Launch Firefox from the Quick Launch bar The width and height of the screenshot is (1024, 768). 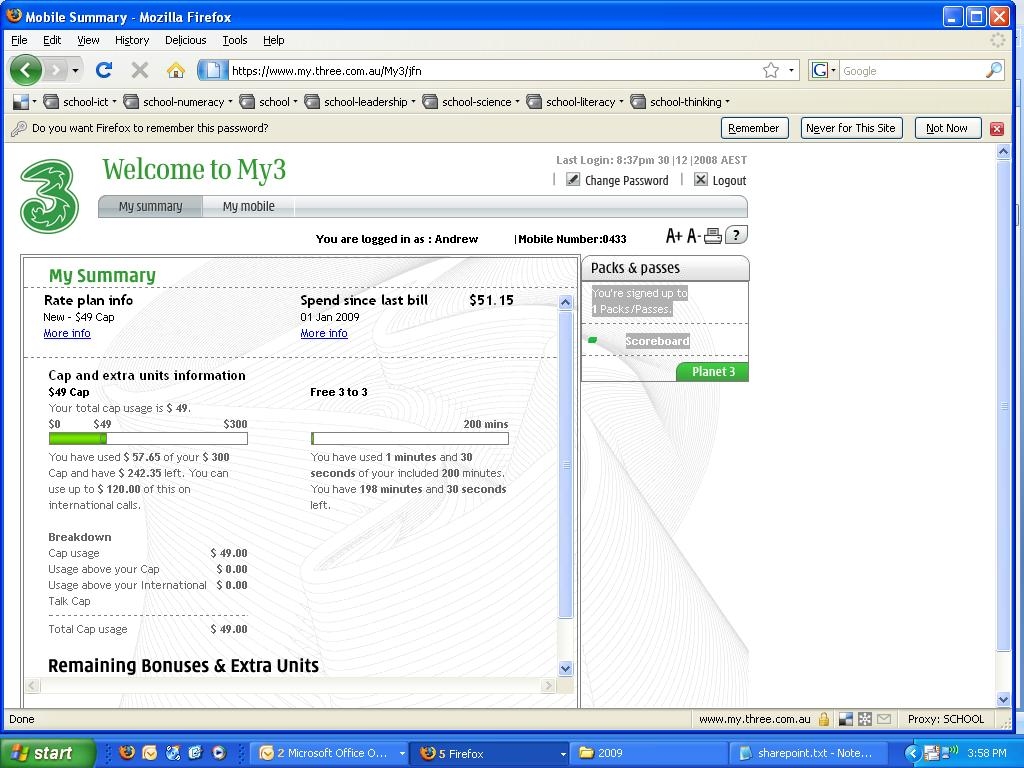pos(127,752)
